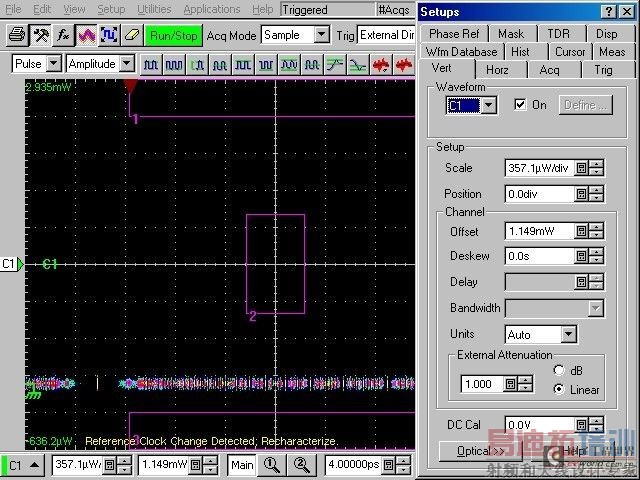Open the Waveform C1 dropdown

(x=488, y=105)
